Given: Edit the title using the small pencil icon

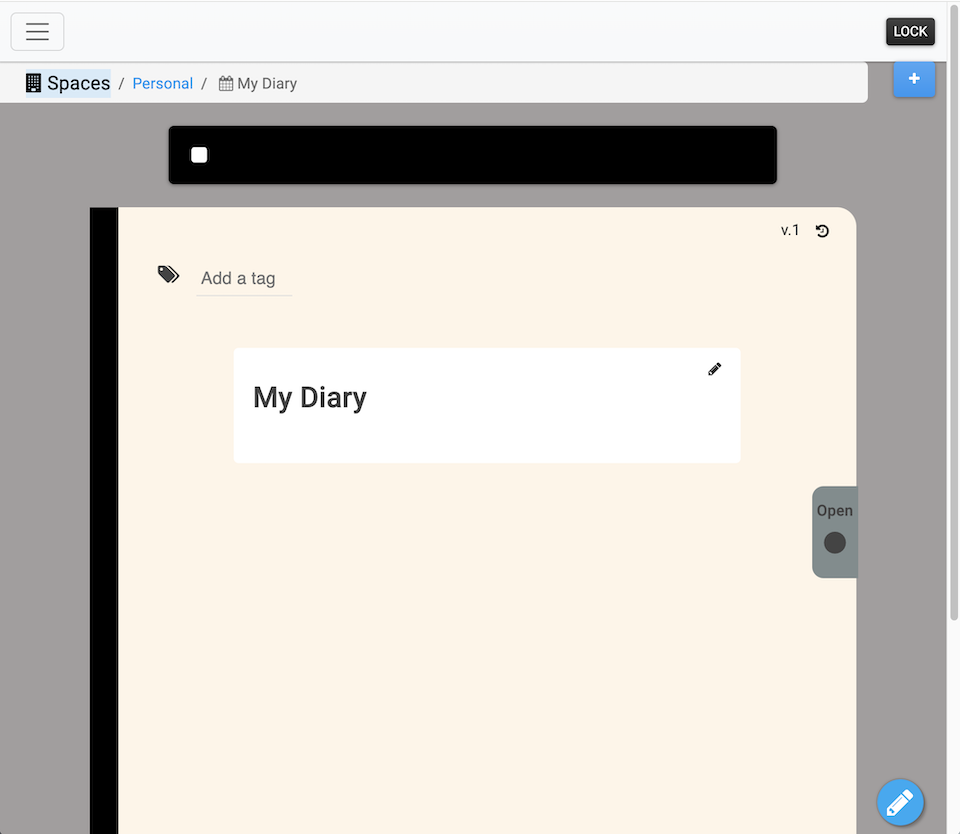Looking at the screenshot, I should 714,369.
